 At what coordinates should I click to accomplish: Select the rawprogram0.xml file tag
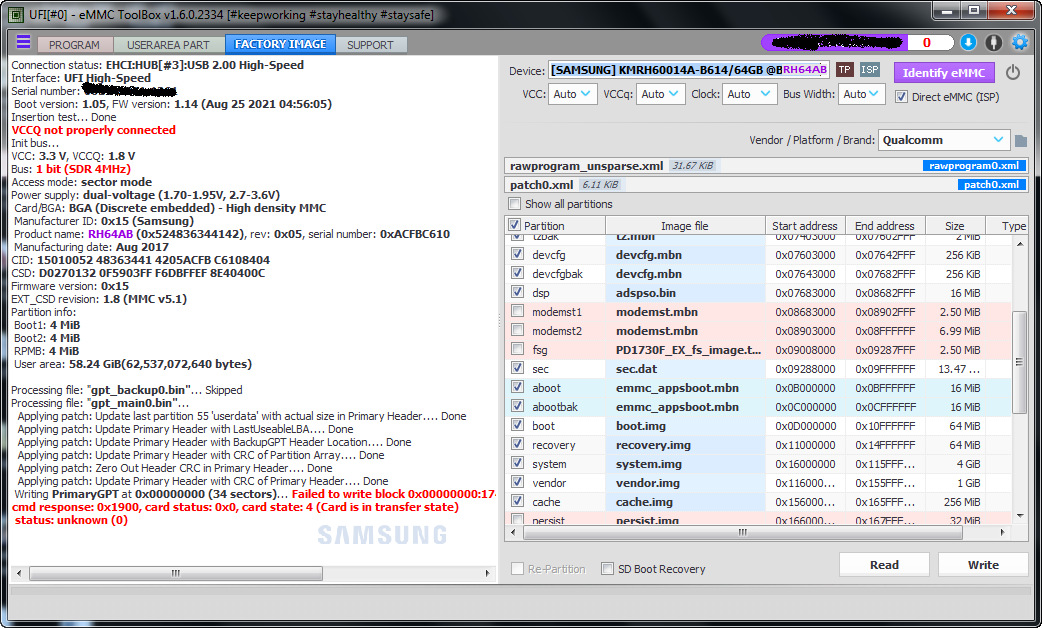pos(973,166)
